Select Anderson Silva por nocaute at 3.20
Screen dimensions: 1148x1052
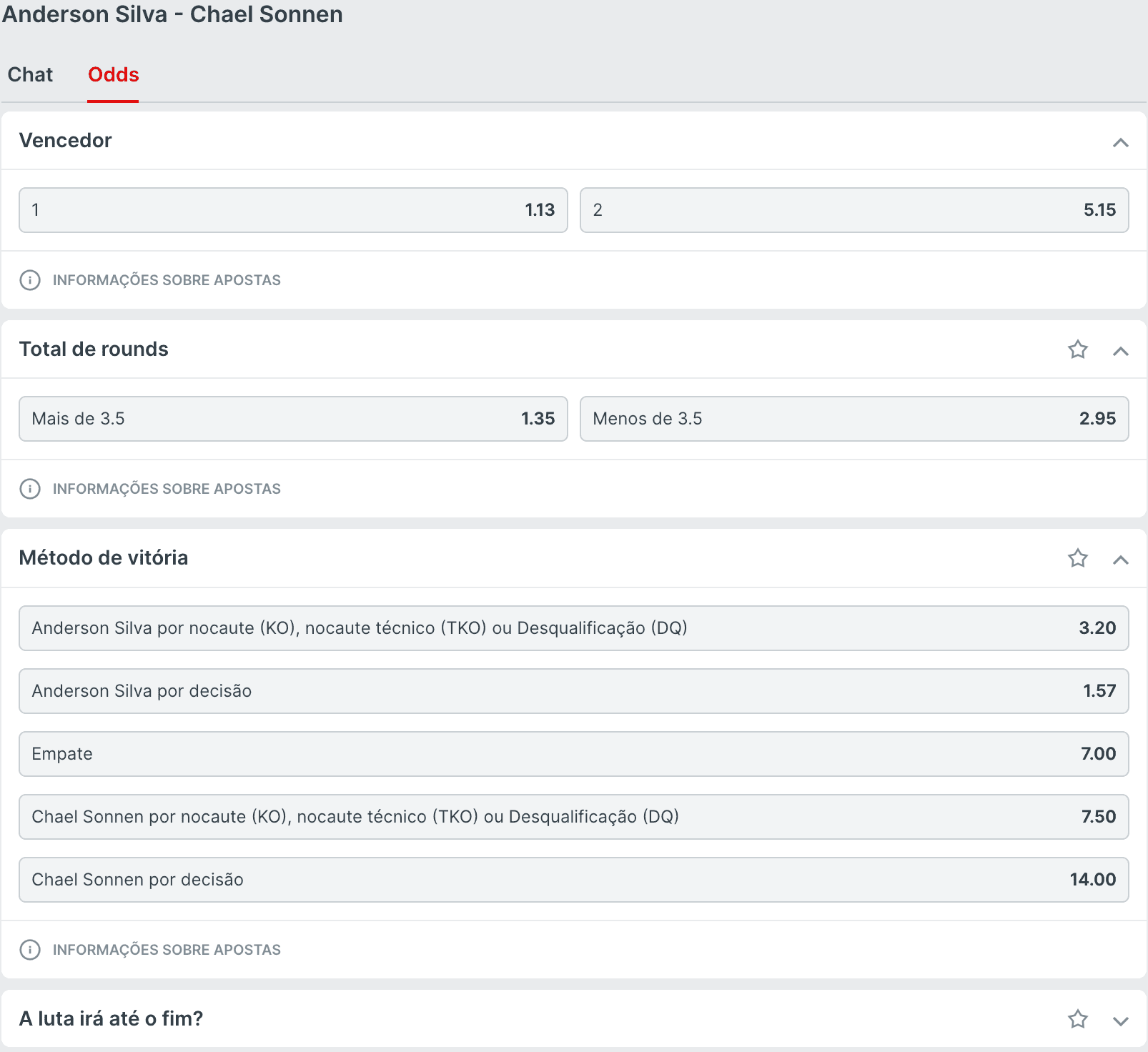coord(574,628)
